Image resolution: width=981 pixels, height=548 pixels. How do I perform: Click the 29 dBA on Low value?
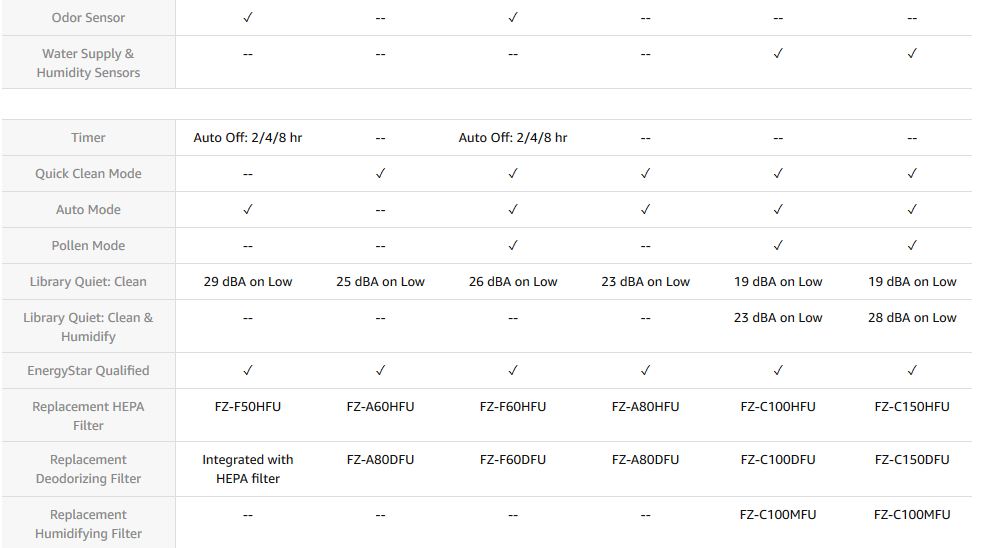(248, 282)
